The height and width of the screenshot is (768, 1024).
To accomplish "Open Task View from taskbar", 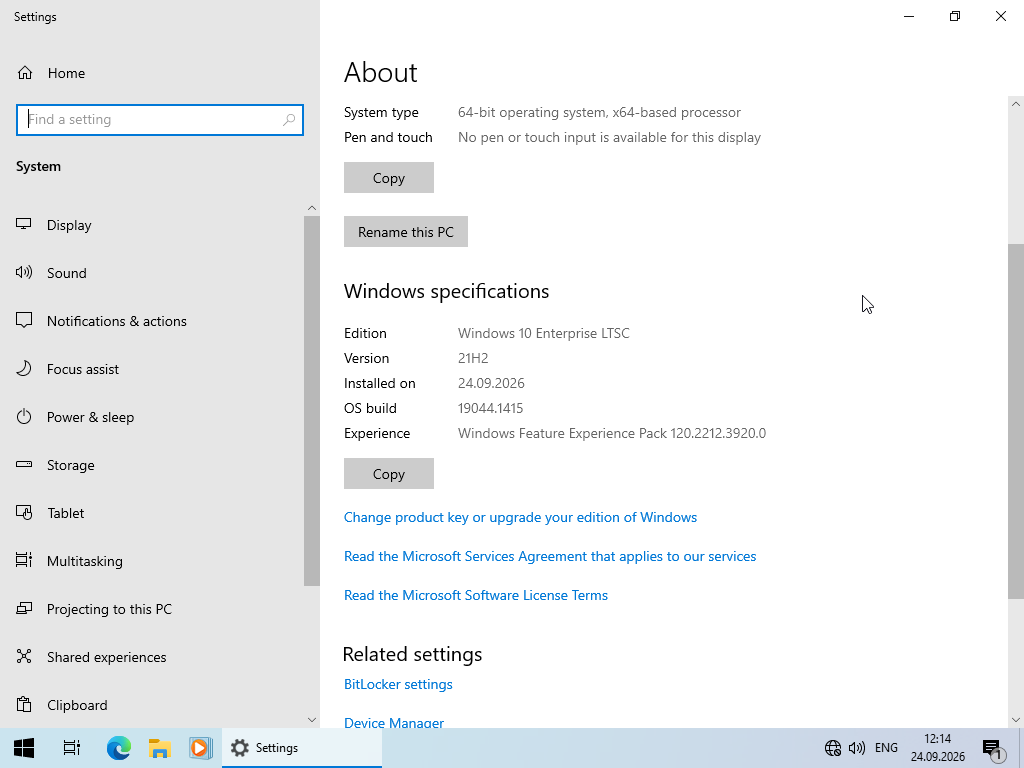I will [72, 748].
